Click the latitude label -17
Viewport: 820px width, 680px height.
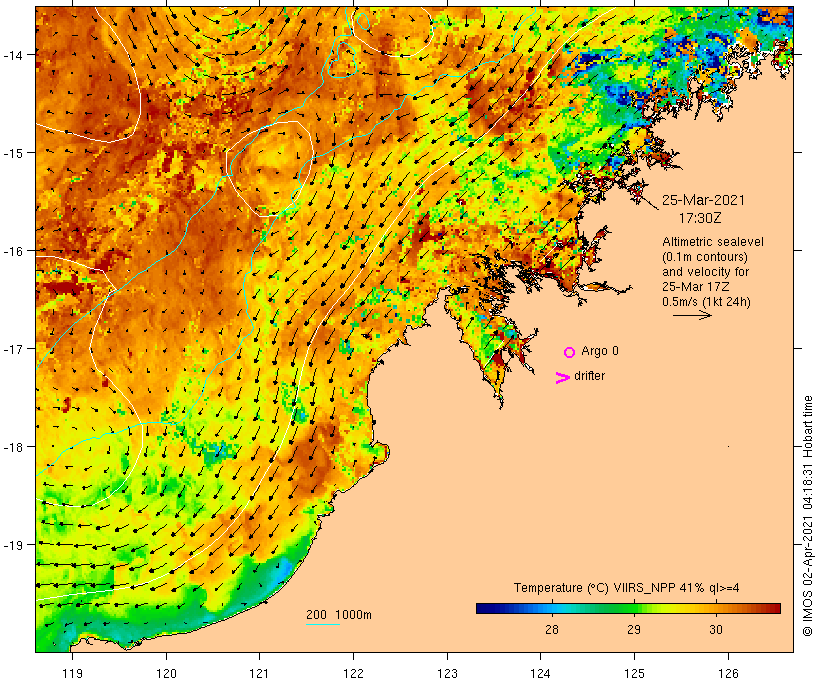click(13, 348)
